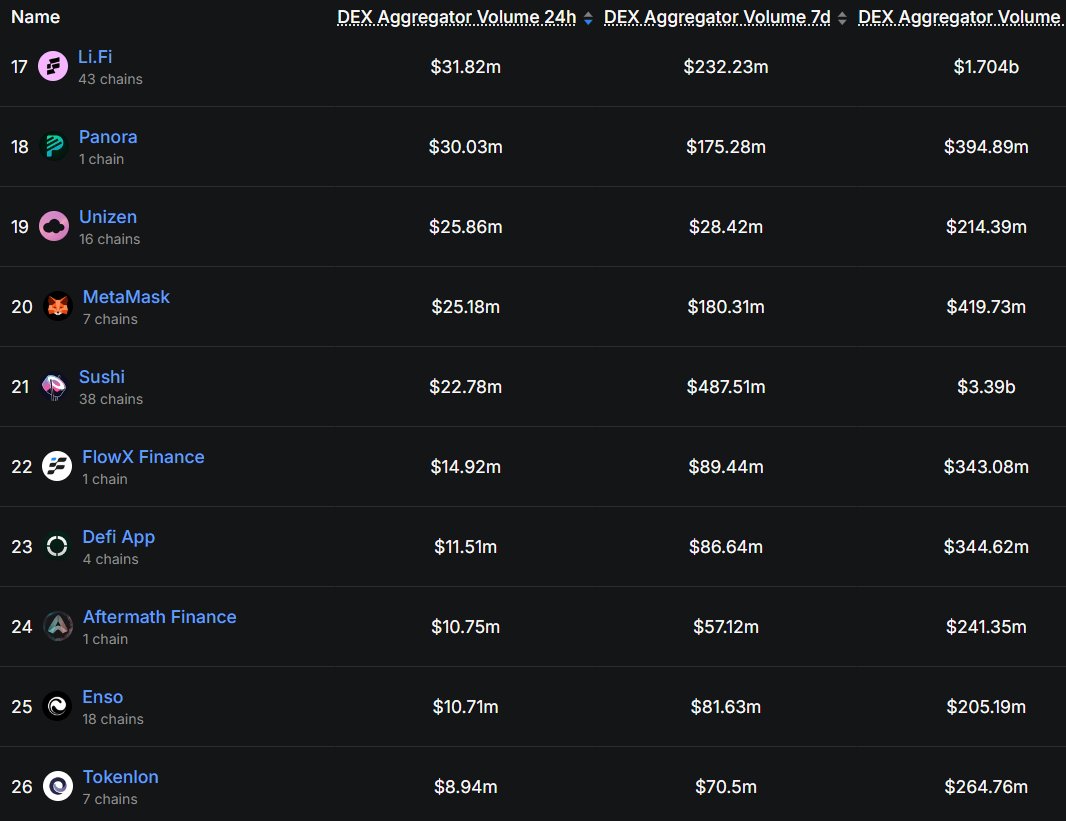Image resolution: width=1066 pixels, height=821 pixels.
Task: Select the $86.64m Defi App 7d value
Action: point(726,546)
